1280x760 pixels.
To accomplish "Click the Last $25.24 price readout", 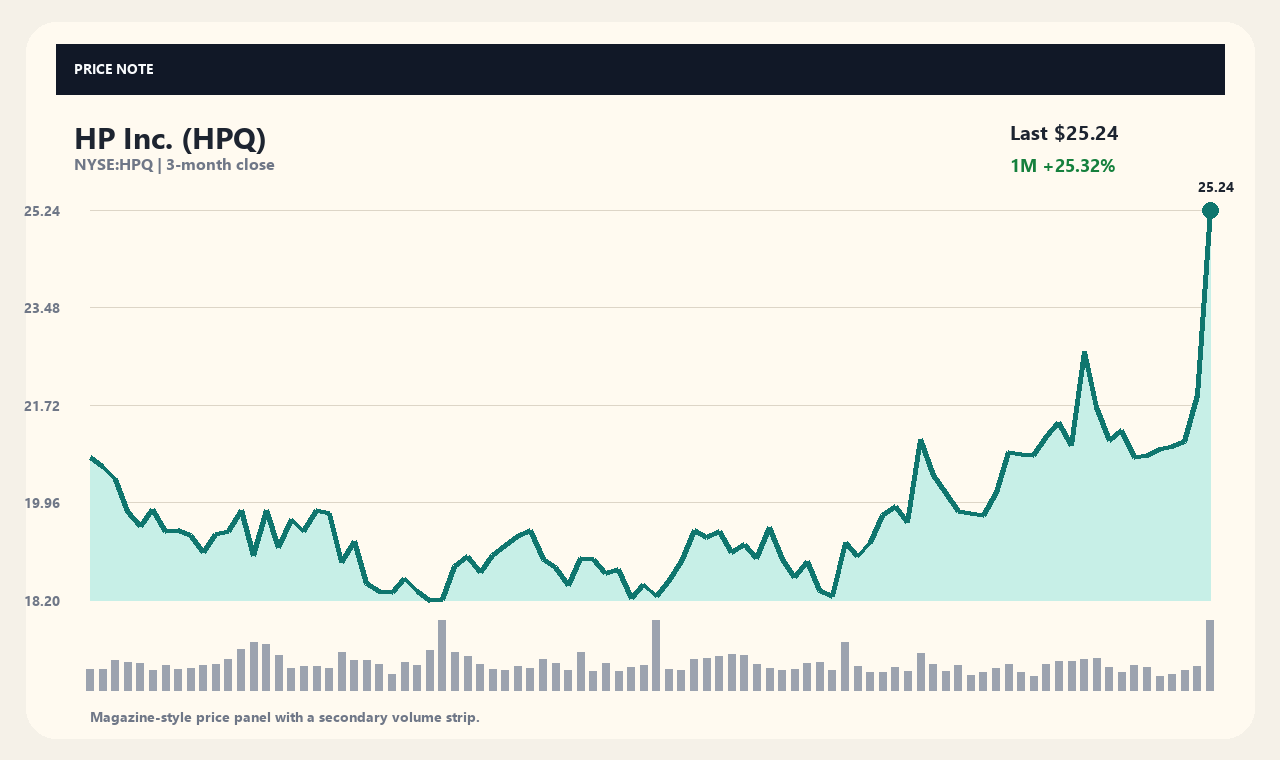I will click(x=1064, y=133).
